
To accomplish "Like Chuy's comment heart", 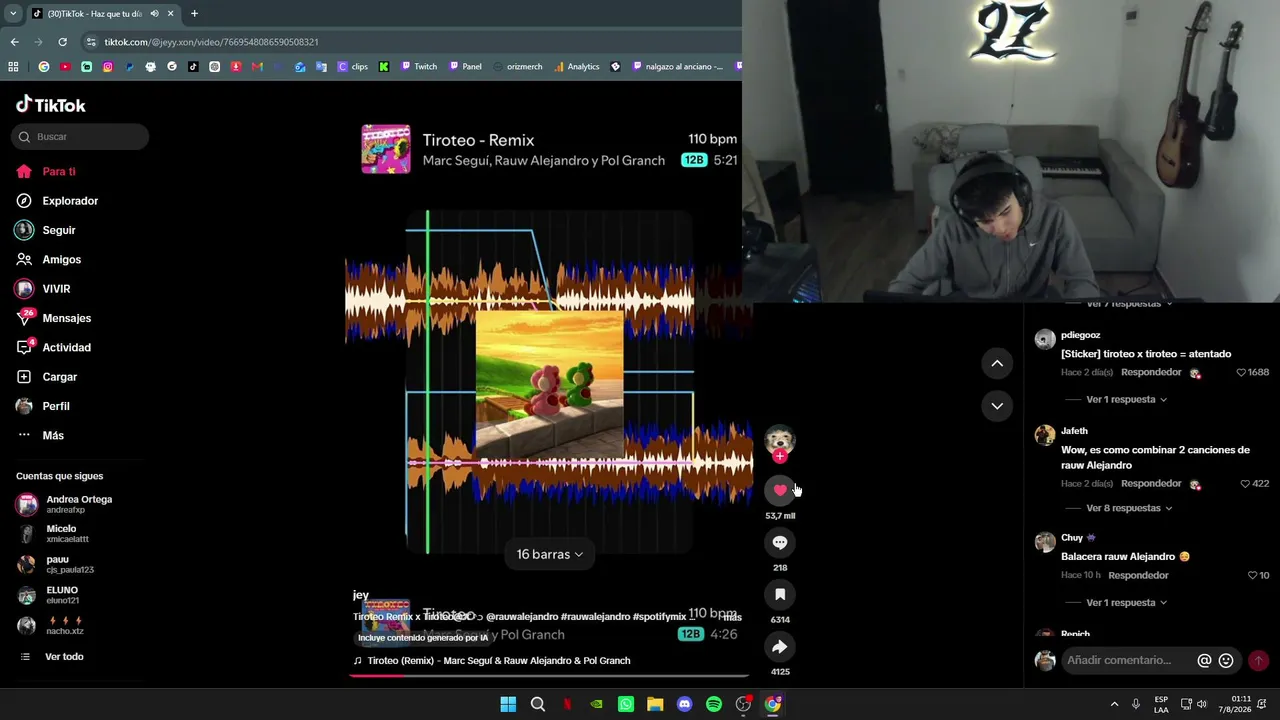I will [1252, 575].
